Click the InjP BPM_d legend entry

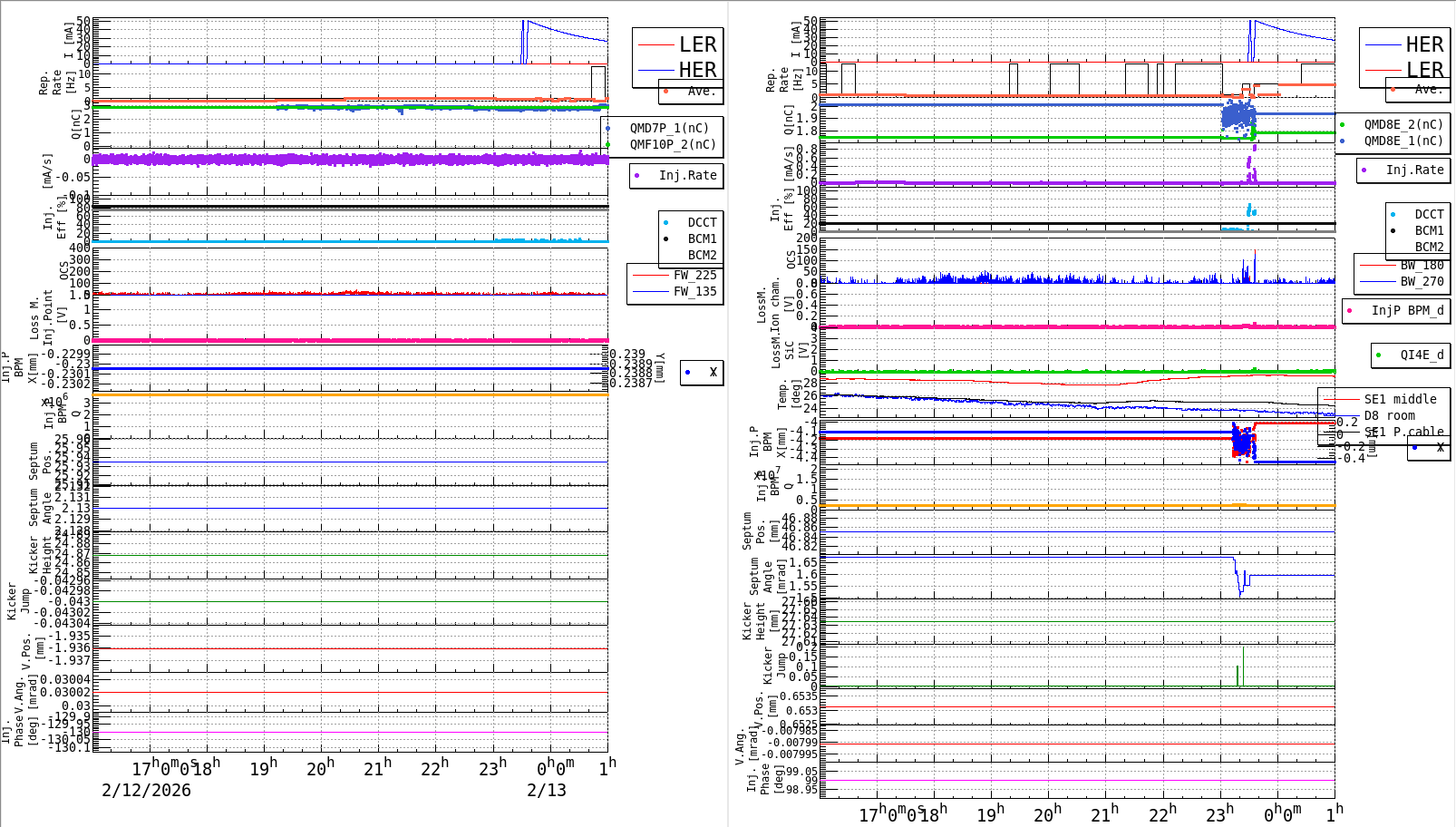1407,310
